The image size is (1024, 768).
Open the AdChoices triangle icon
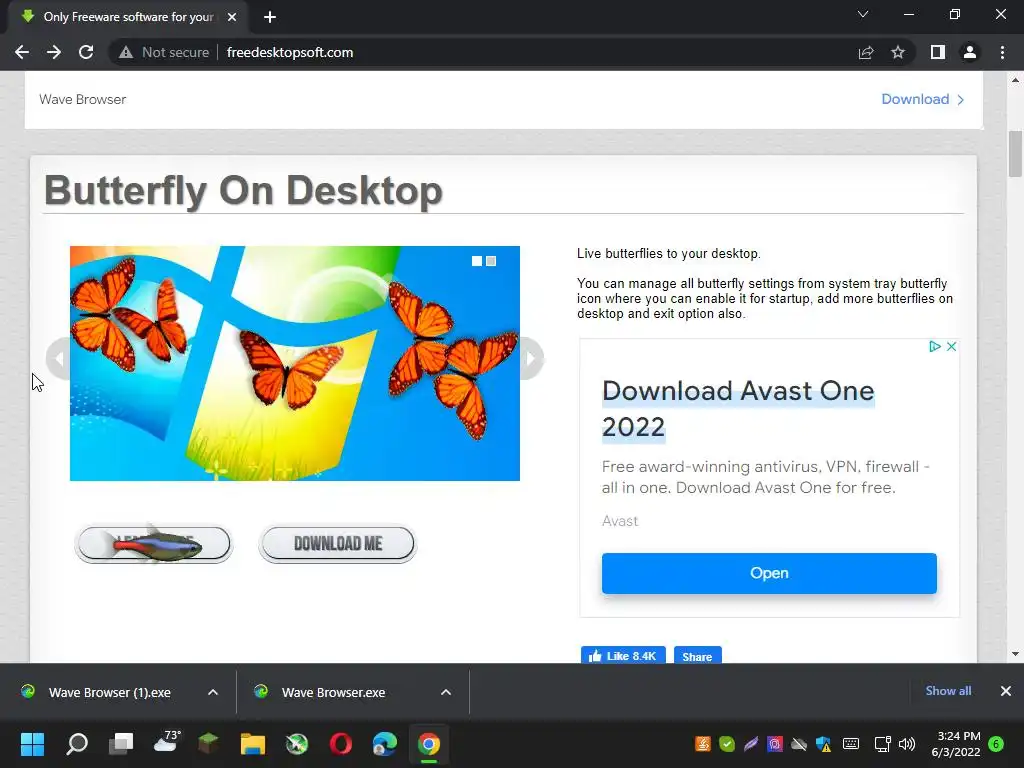pyautogui.click(x=935, y=346)
